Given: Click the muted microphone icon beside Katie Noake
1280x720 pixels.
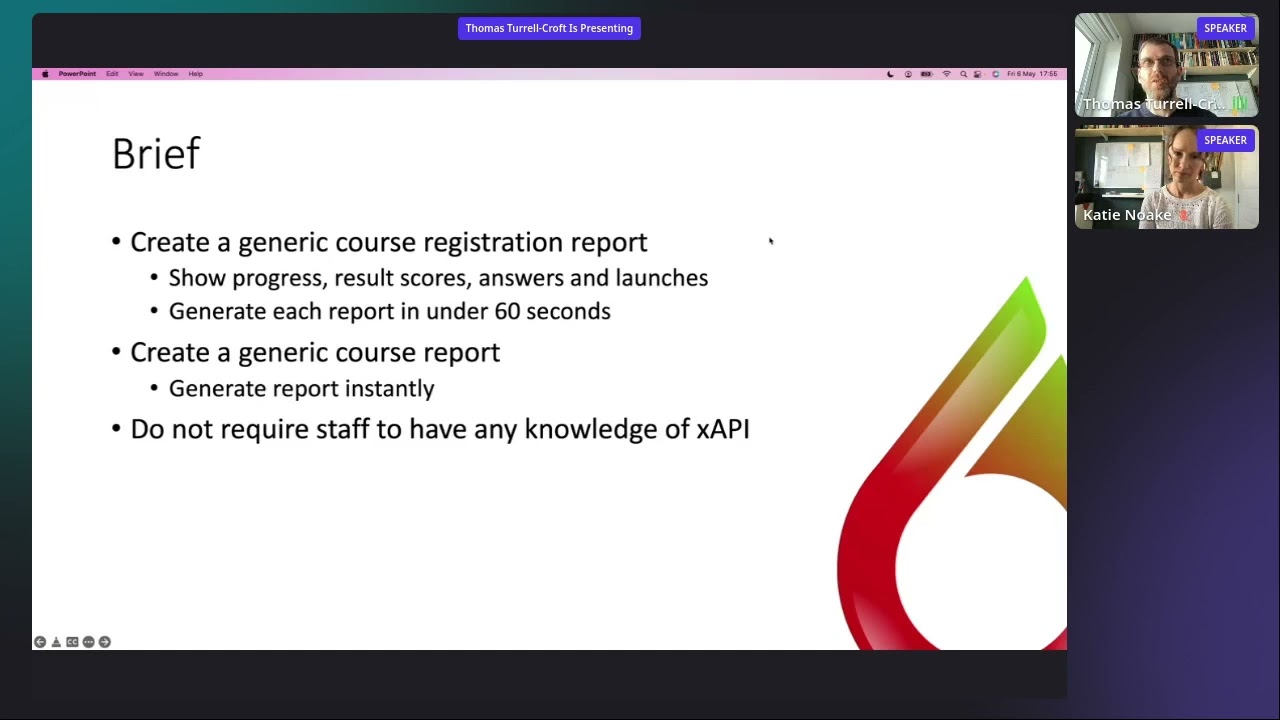Looking at the screenshot, I should 1185,215.
